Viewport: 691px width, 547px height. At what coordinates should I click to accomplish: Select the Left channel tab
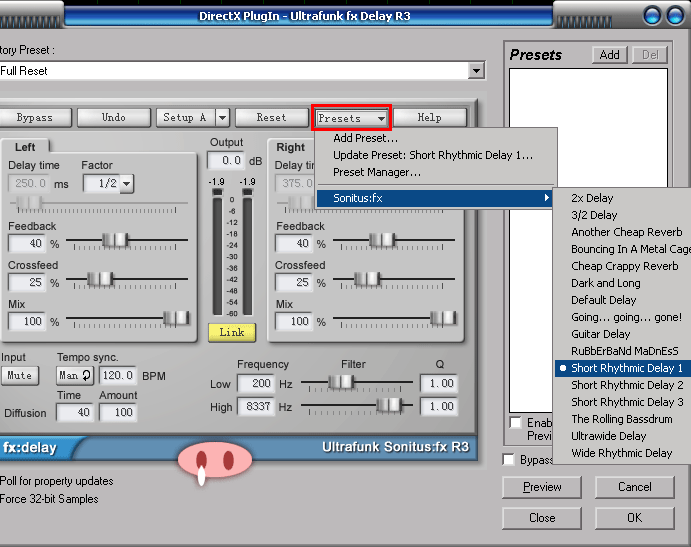25,147
